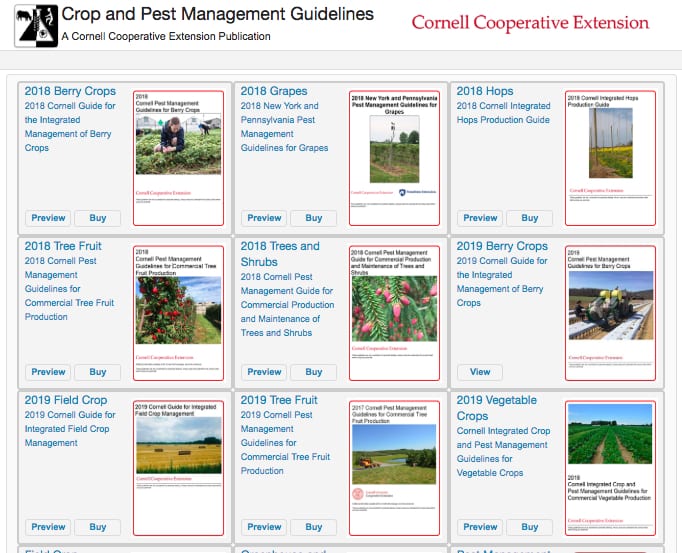Open 2018 Berry Crops cover thumbnail
The height and width of the screenshot is (553, 682).
pos(178,158)
